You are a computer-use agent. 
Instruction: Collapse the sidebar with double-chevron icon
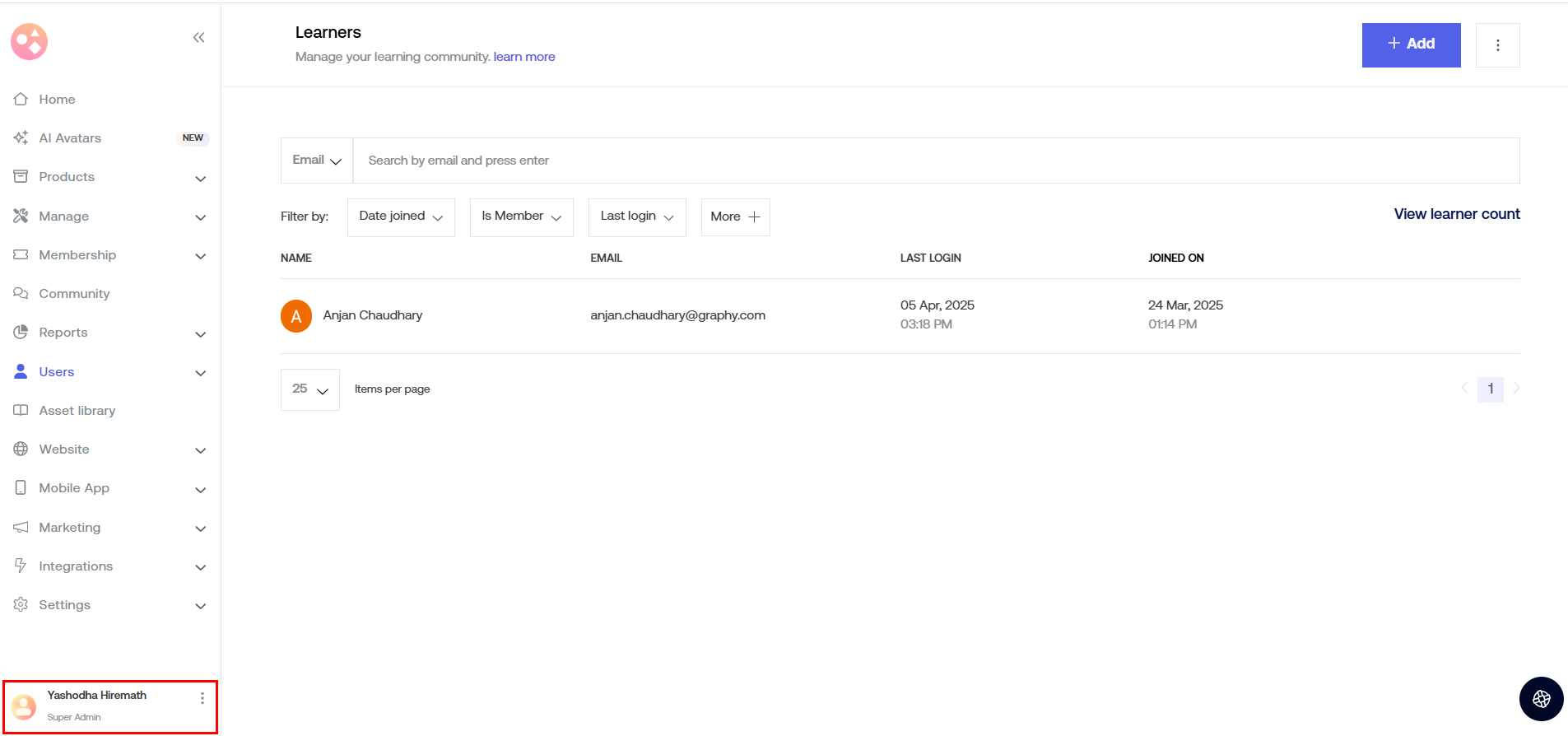(x=198, y=38)
